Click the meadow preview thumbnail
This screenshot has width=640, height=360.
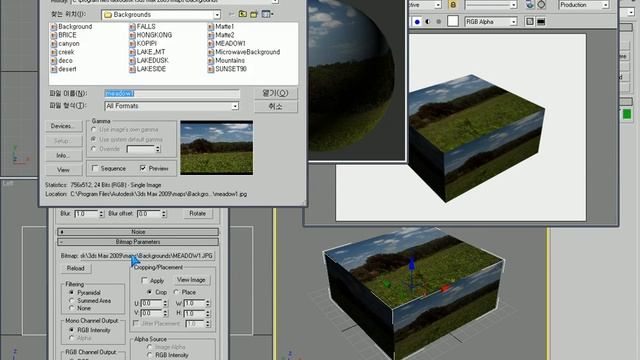tap(216, 148)
